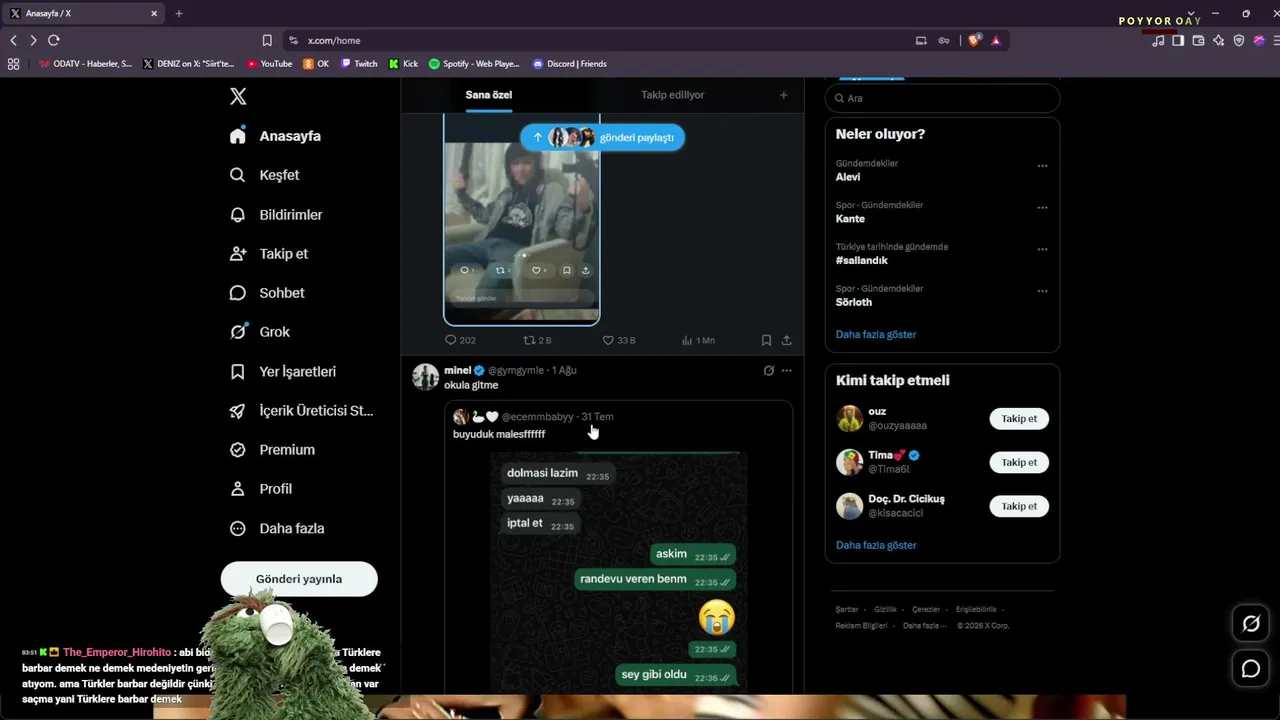Click the gönderi paylaştı new posts pill
Image resolution: width=1280 pixels, height=720 pixels.
point(602,138)
